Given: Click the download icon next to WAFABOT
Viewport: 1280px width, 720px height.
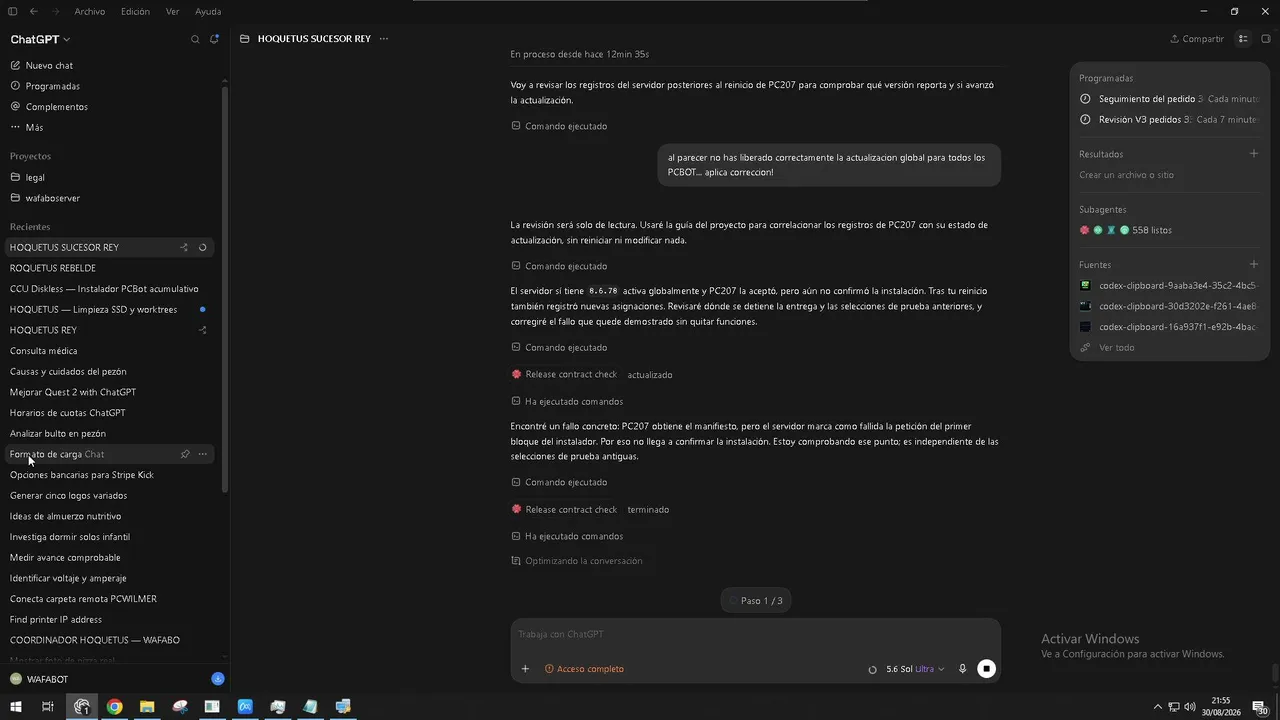Looking at the screenshot, I should pyautogui.click(x=217, y=679).
